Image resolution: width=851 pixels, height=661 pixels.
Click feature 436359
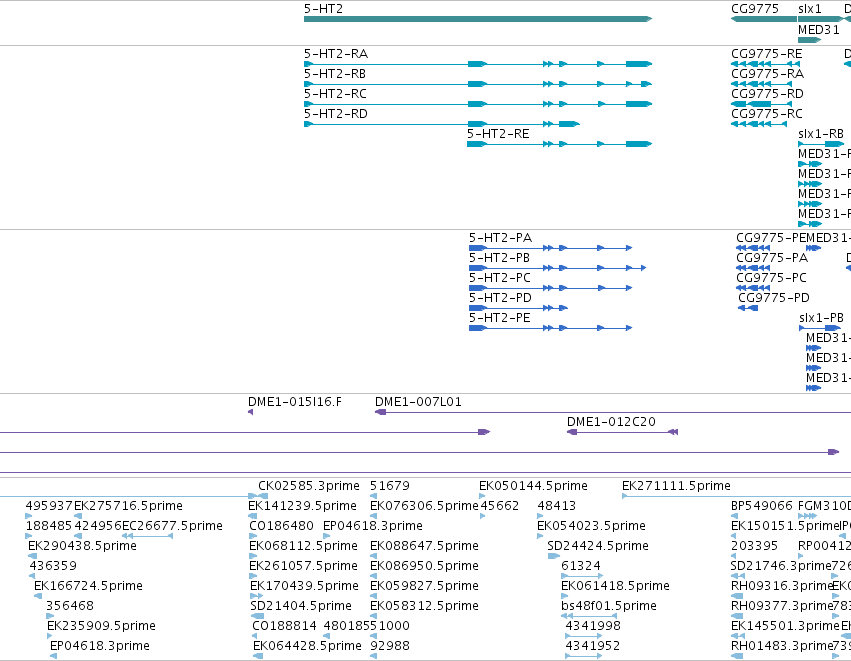tap(53, 567)
